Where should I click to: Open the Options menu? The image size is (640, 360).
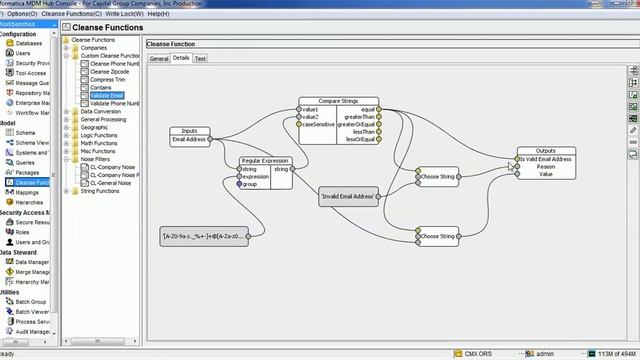22,14
